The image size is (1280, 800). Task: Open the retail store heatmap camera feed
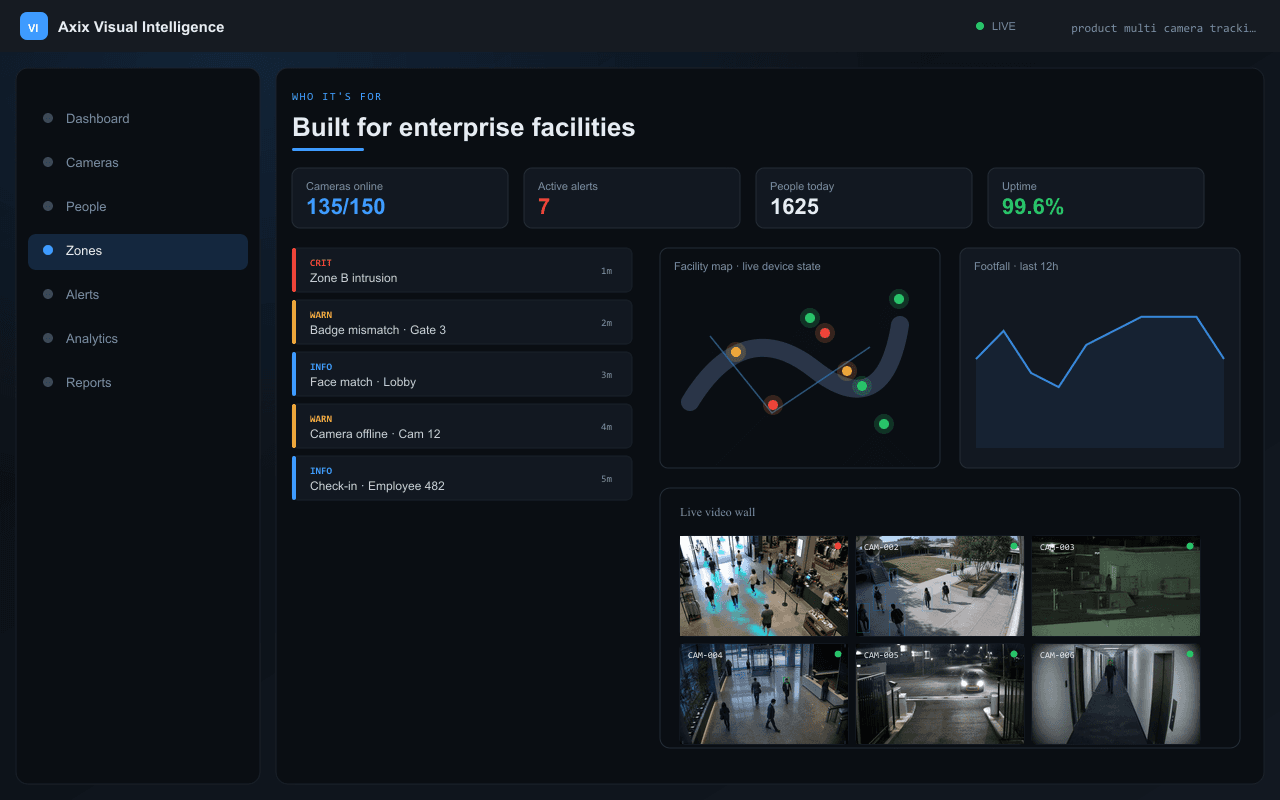764,586
